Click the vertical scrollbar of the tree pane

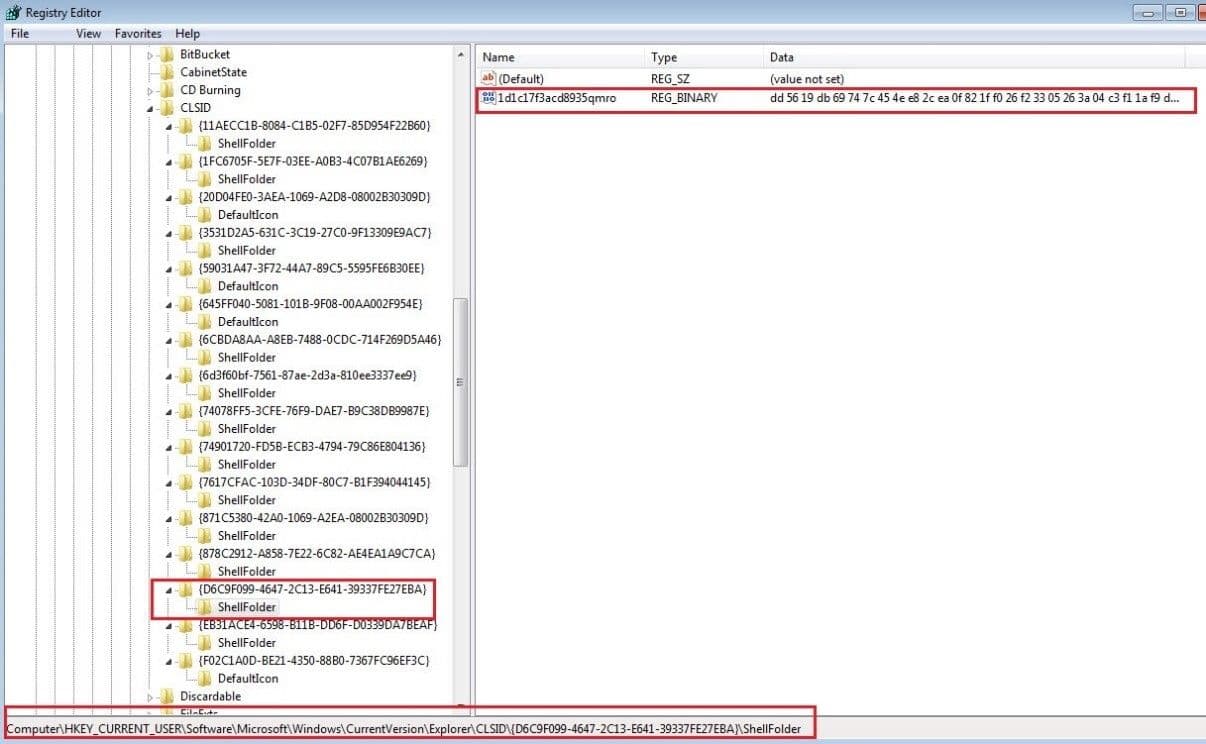tap(461, 381)
